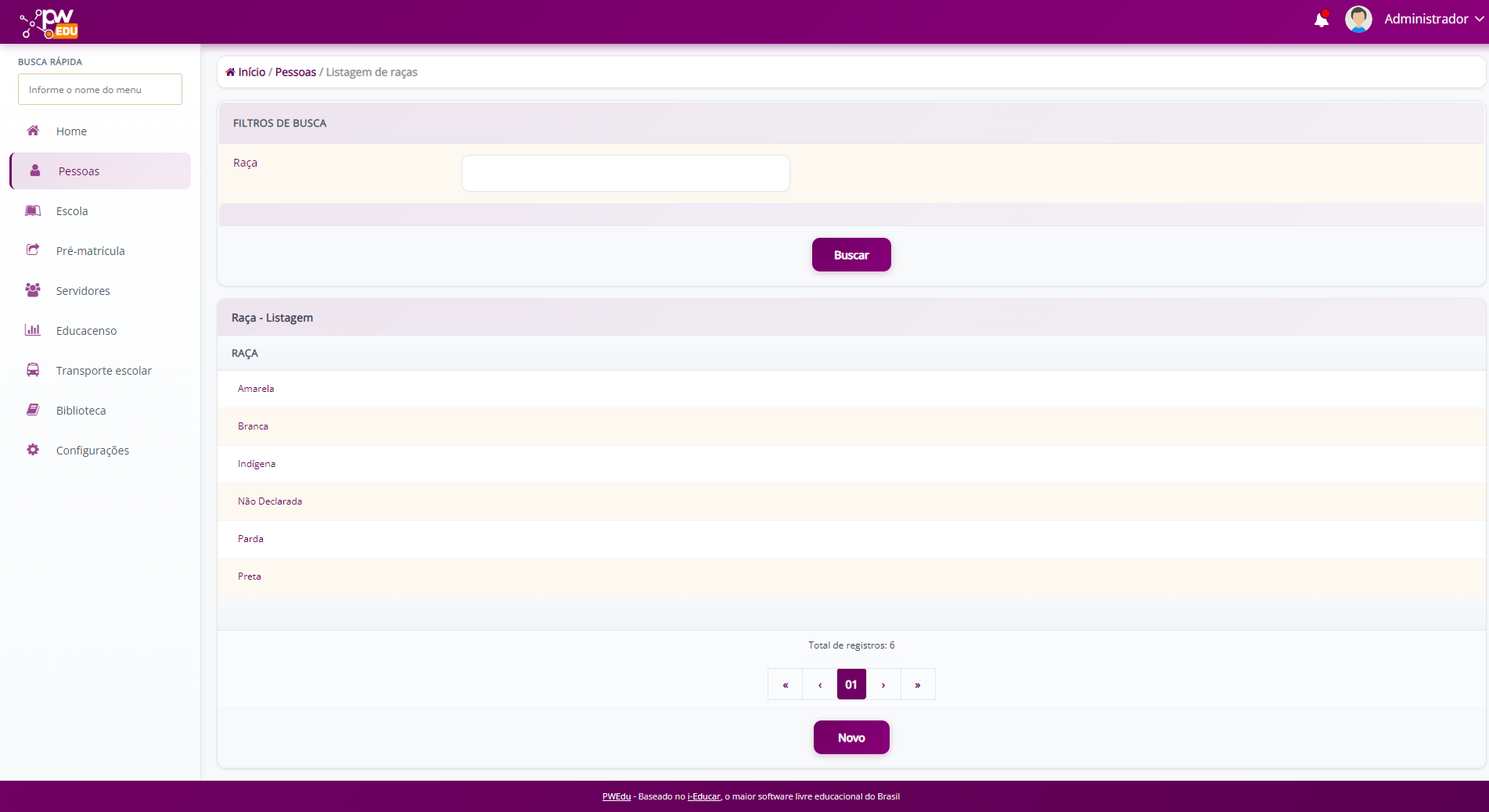This screenshot has height=812, width=1489.
Task: Click the Configurações gear icon
Action: click(x=33, y=450)
